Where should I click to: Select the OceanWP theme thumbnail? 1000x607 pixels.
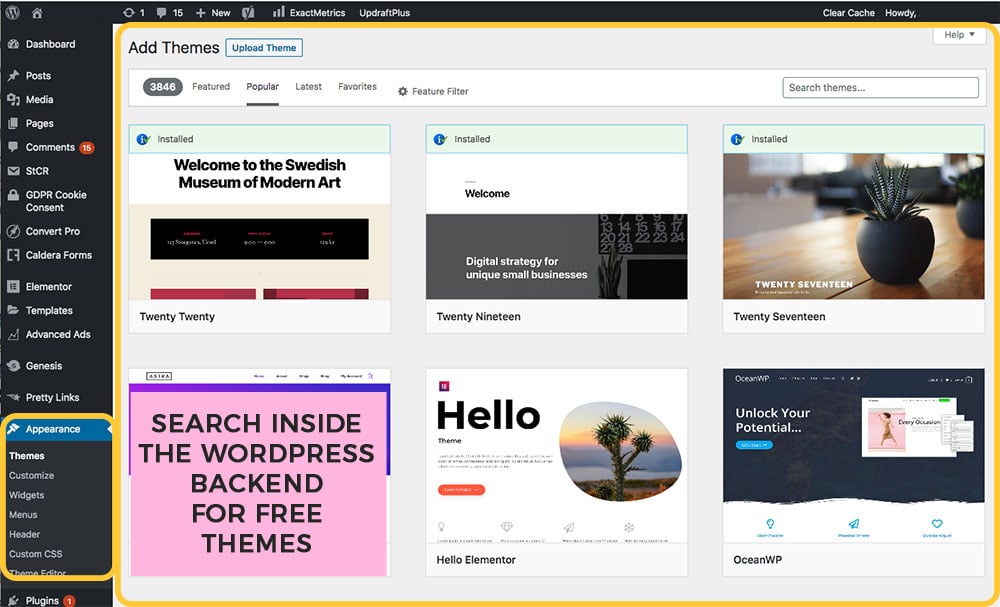853,455
